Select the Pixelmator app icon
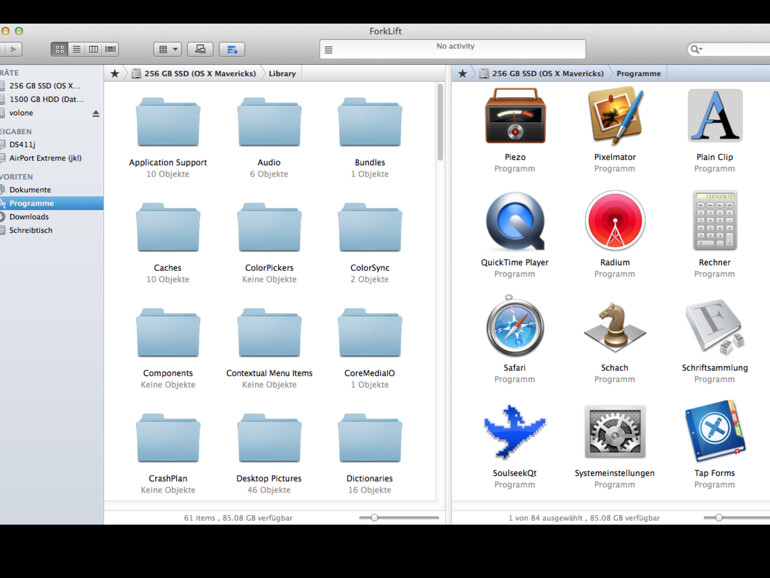 (x=614, y=117)
